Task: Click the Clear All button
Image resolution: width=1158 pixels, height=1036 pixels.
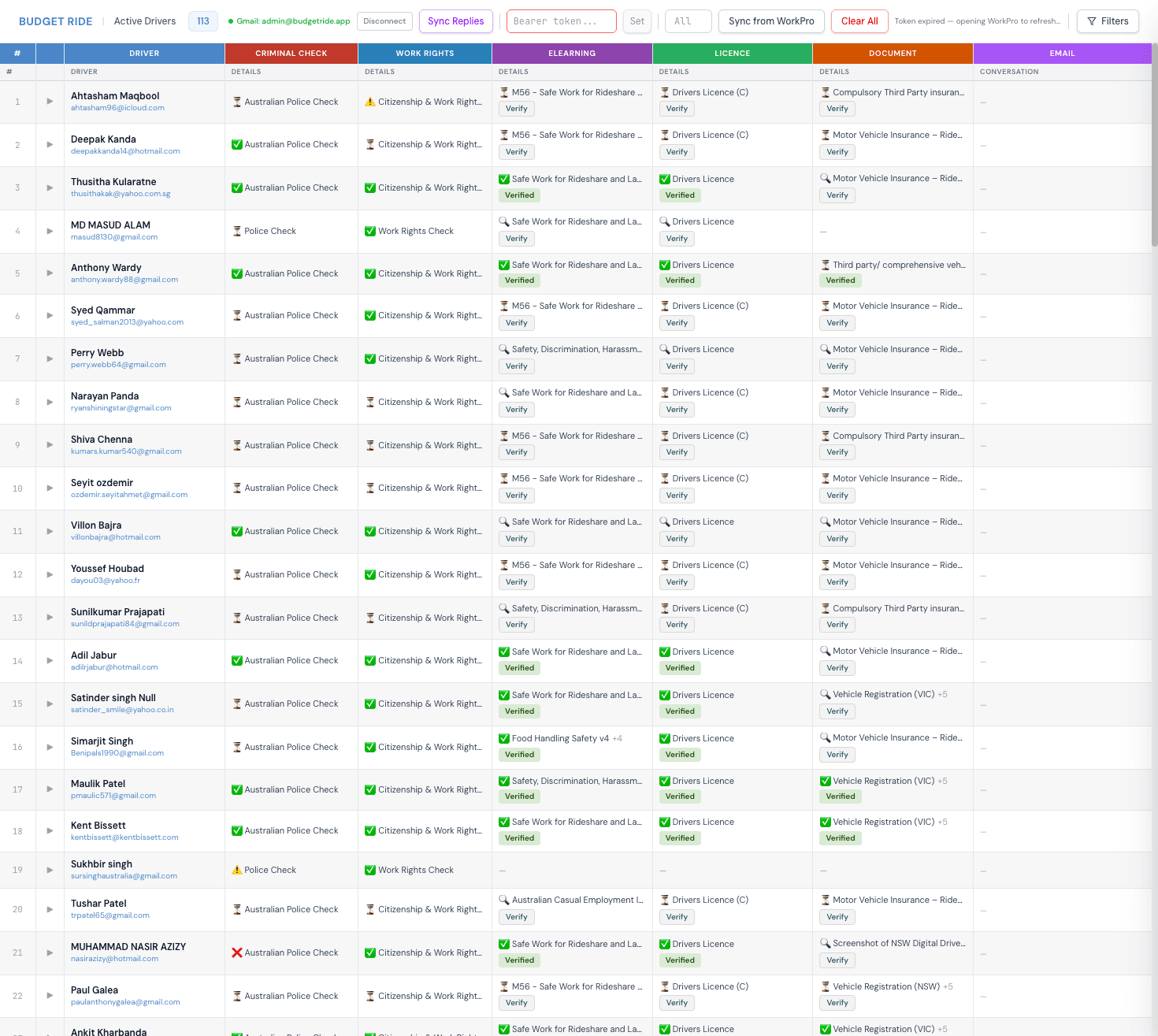Action: [859, 21]
